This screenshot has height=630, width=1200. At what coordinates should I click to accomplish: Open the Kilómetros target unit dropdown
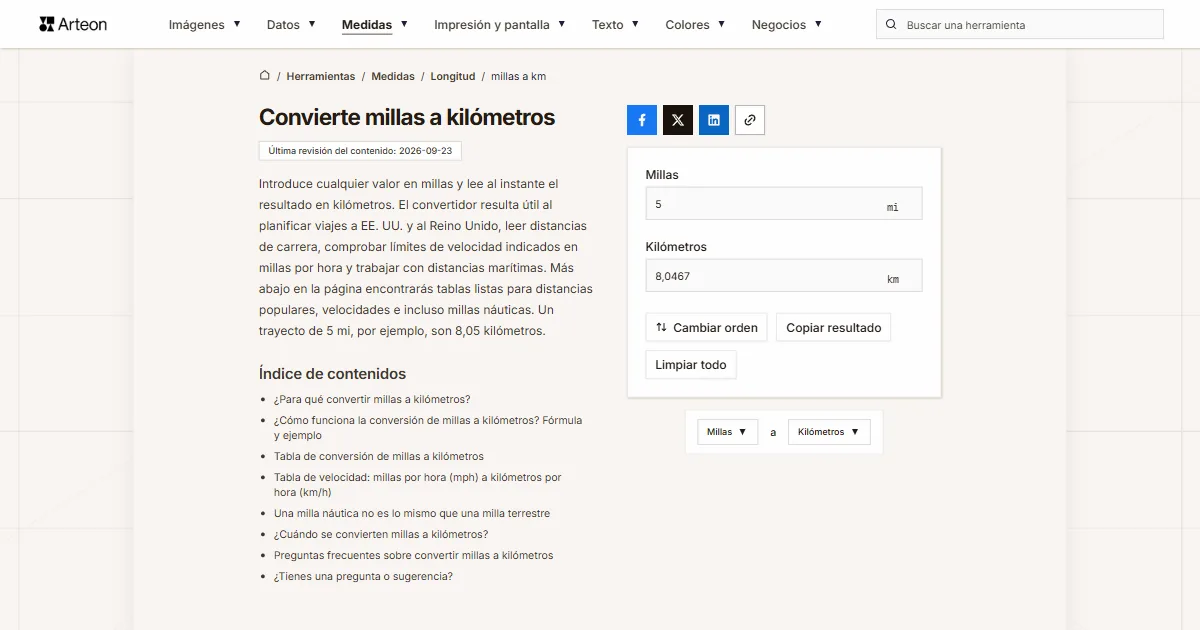click(x=829, y=432)
